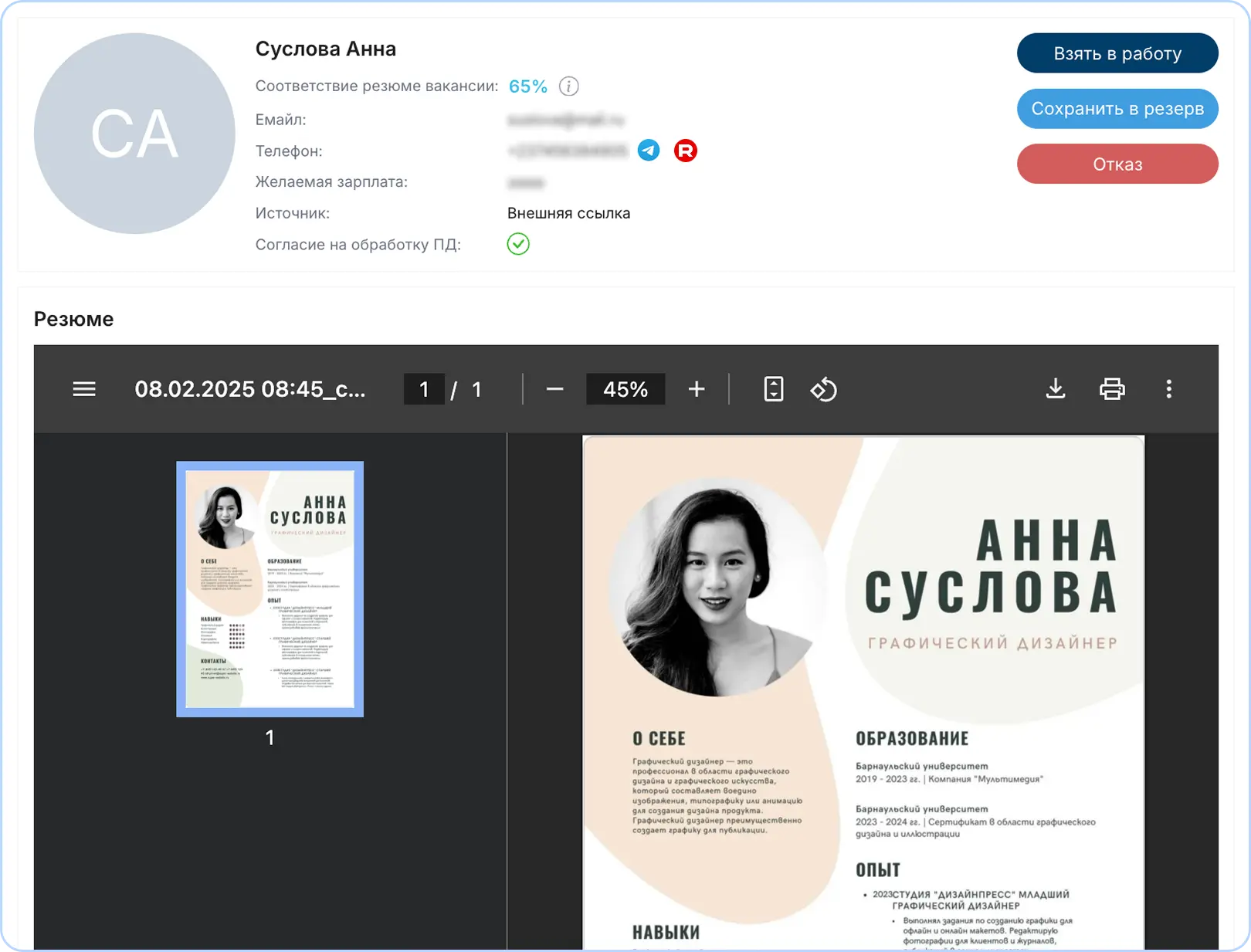The image size is (1251, 952).
Task: Zoom out the PDF with minus
Action: [554, 389]
